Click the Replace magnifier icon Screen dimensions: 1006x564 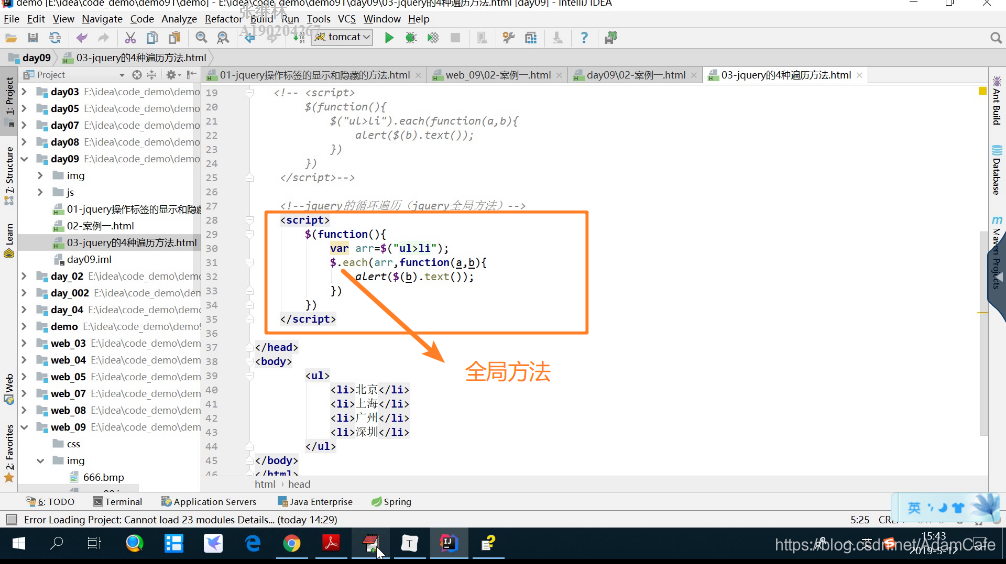tap(223, 38)
